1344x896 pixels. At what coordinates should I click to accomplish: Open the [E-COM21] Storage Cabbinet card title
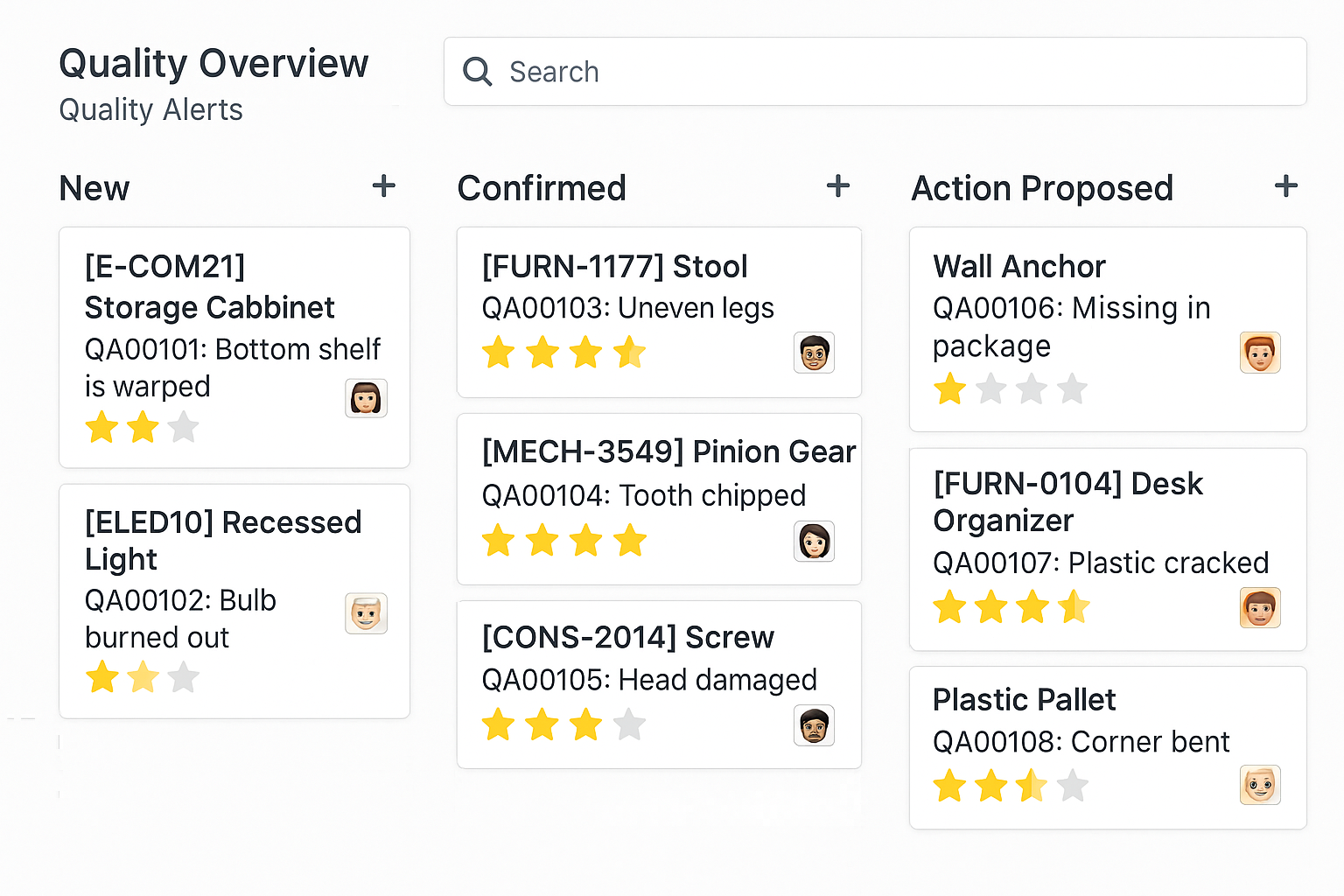click(x=209, y=286)
